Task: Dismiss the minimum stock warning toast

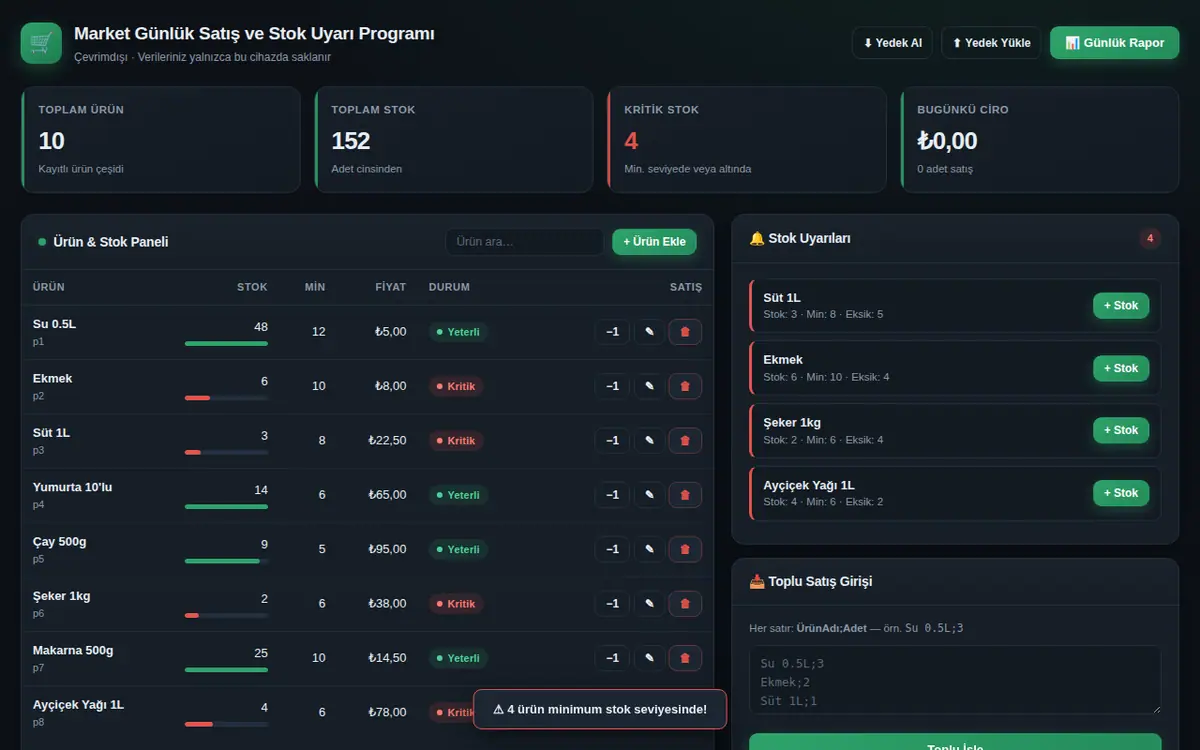Action: (x=600, y=709)
